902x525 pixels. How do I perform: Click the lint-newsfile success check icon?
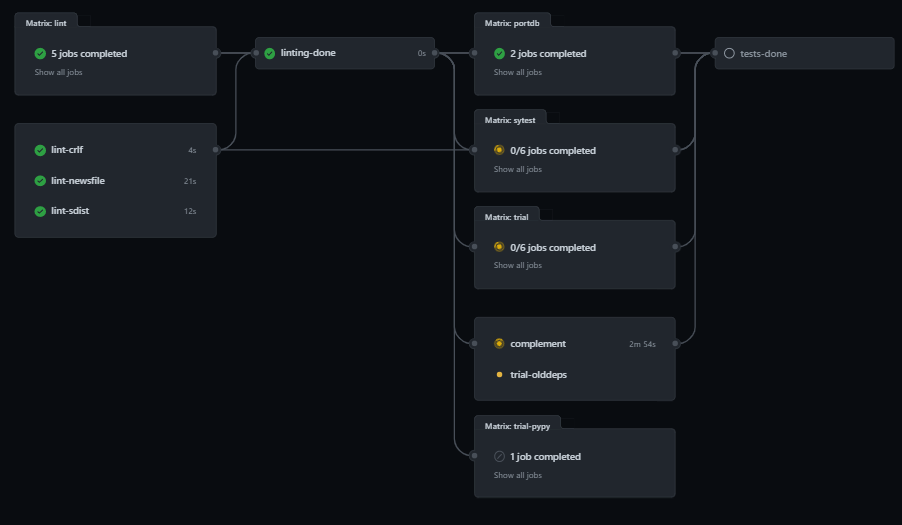point(40,181)
